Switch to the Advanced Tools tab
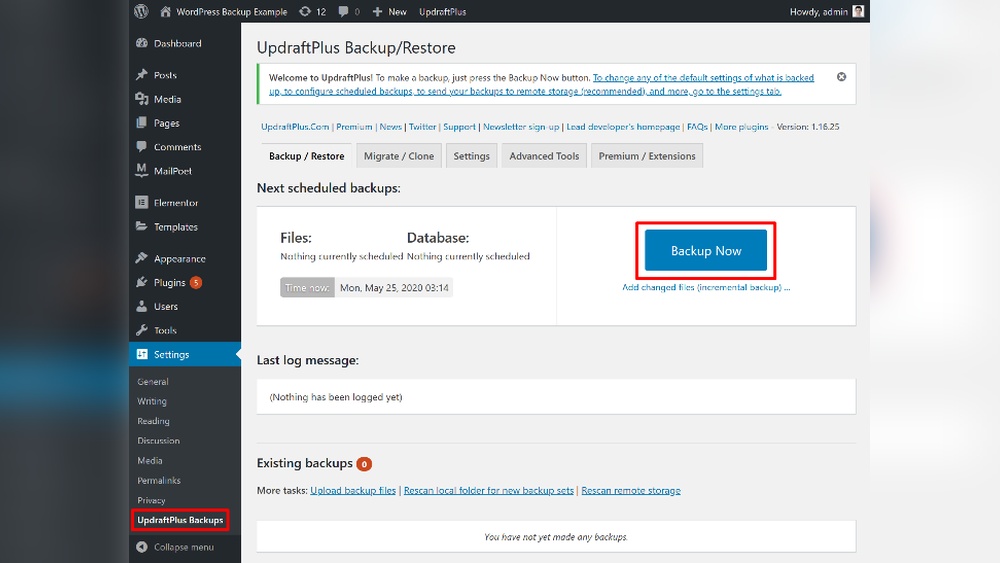 click(544, 156)
